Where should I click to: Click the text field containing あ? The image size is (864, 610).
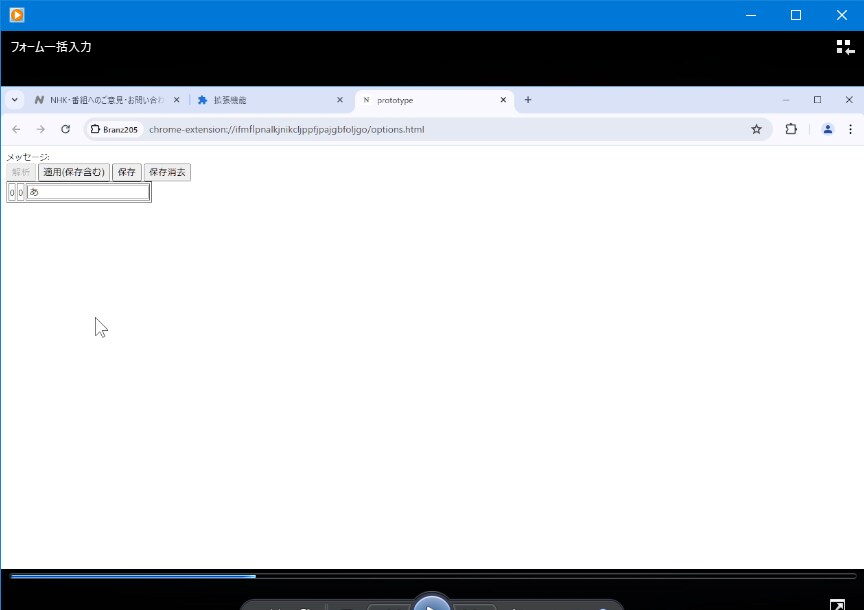click(88, 192)
